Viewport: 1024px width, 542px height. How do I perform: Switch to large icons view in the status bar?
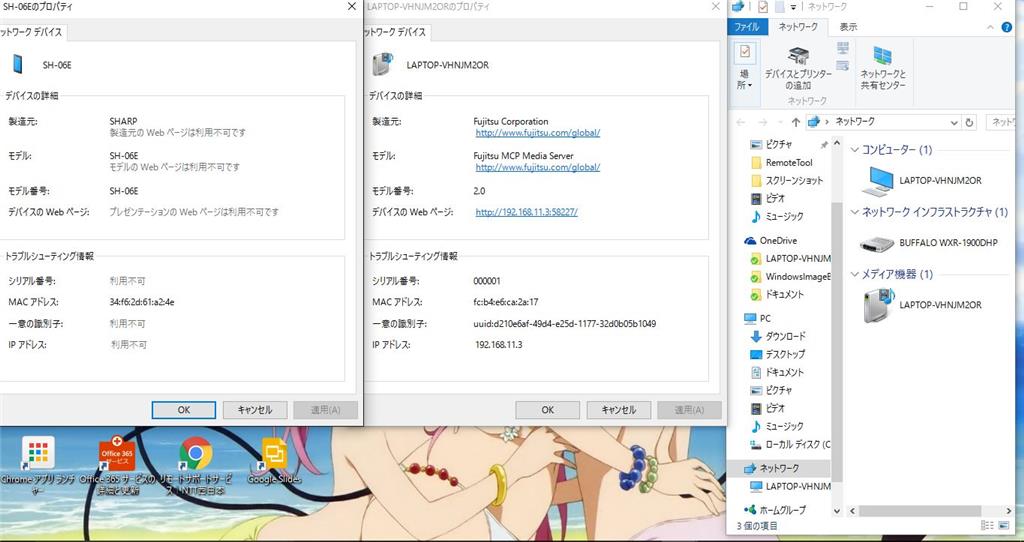click(1003, 526)
